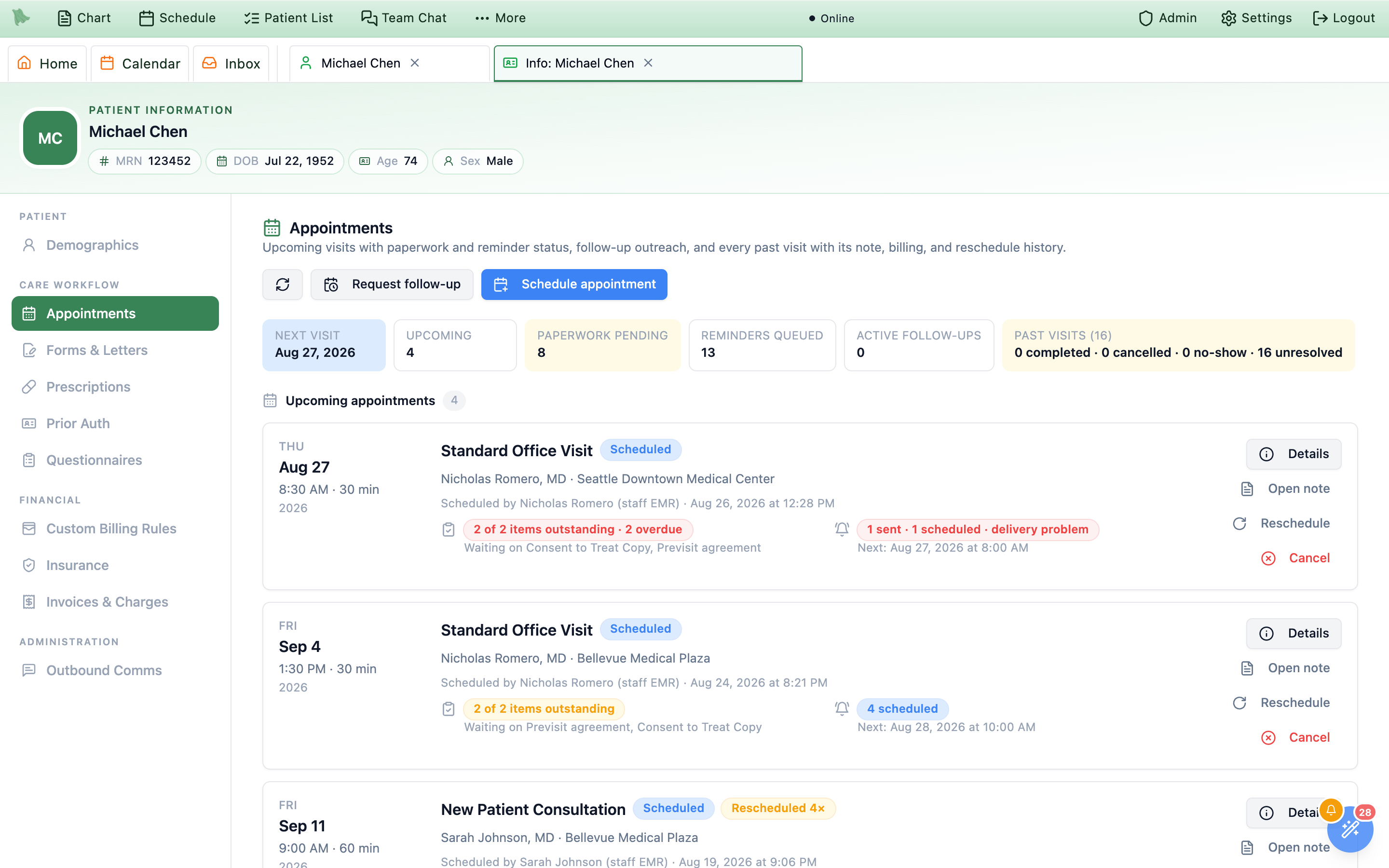Open the Chart menu item

click(84, 18)
